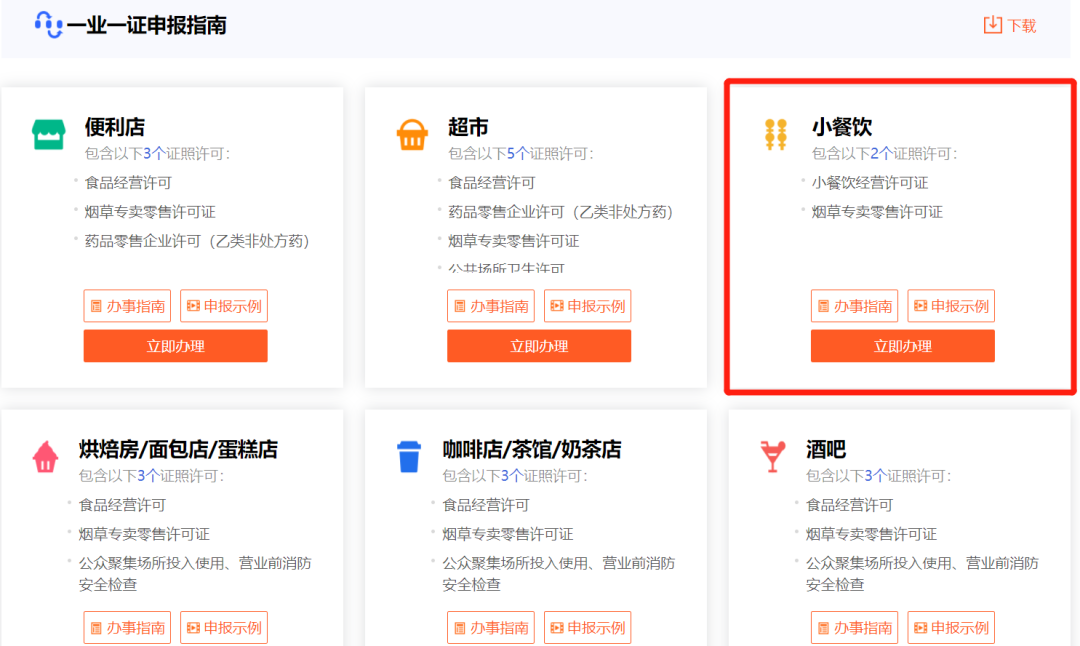Open 办事指南 for 咖啡店/茶馆/奶茶店
This screenshot has height=646, width=1080.
click(x=490, y=627)
